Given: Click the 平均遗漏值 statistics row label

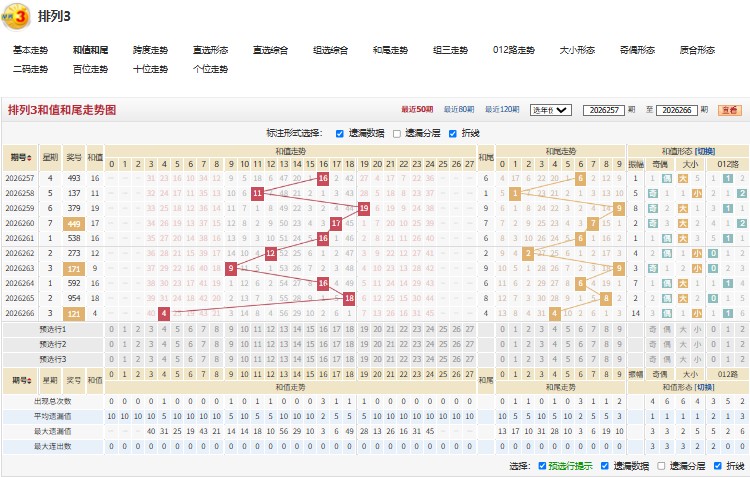Looking at the screenshot, I should [x=53, y=416].
